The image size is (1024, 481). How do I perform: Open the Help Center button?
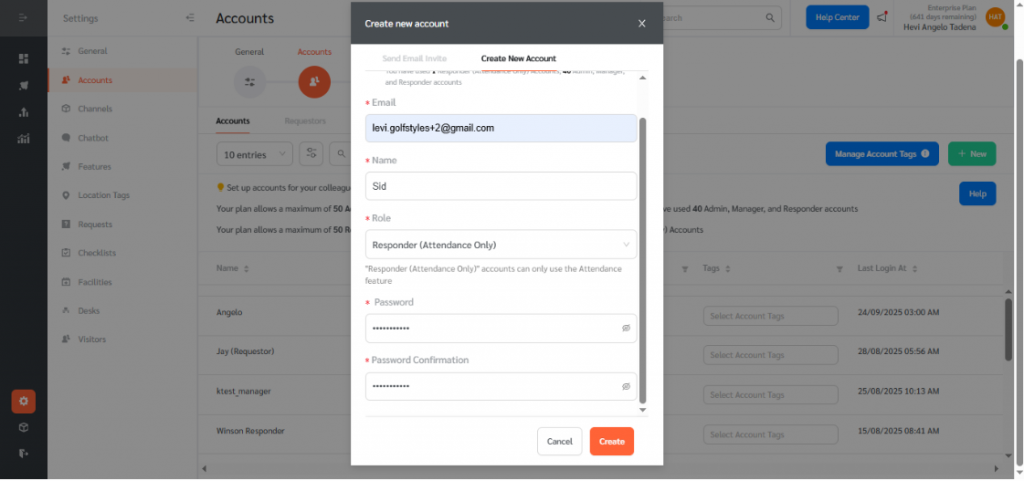click(x=837, y=17)
